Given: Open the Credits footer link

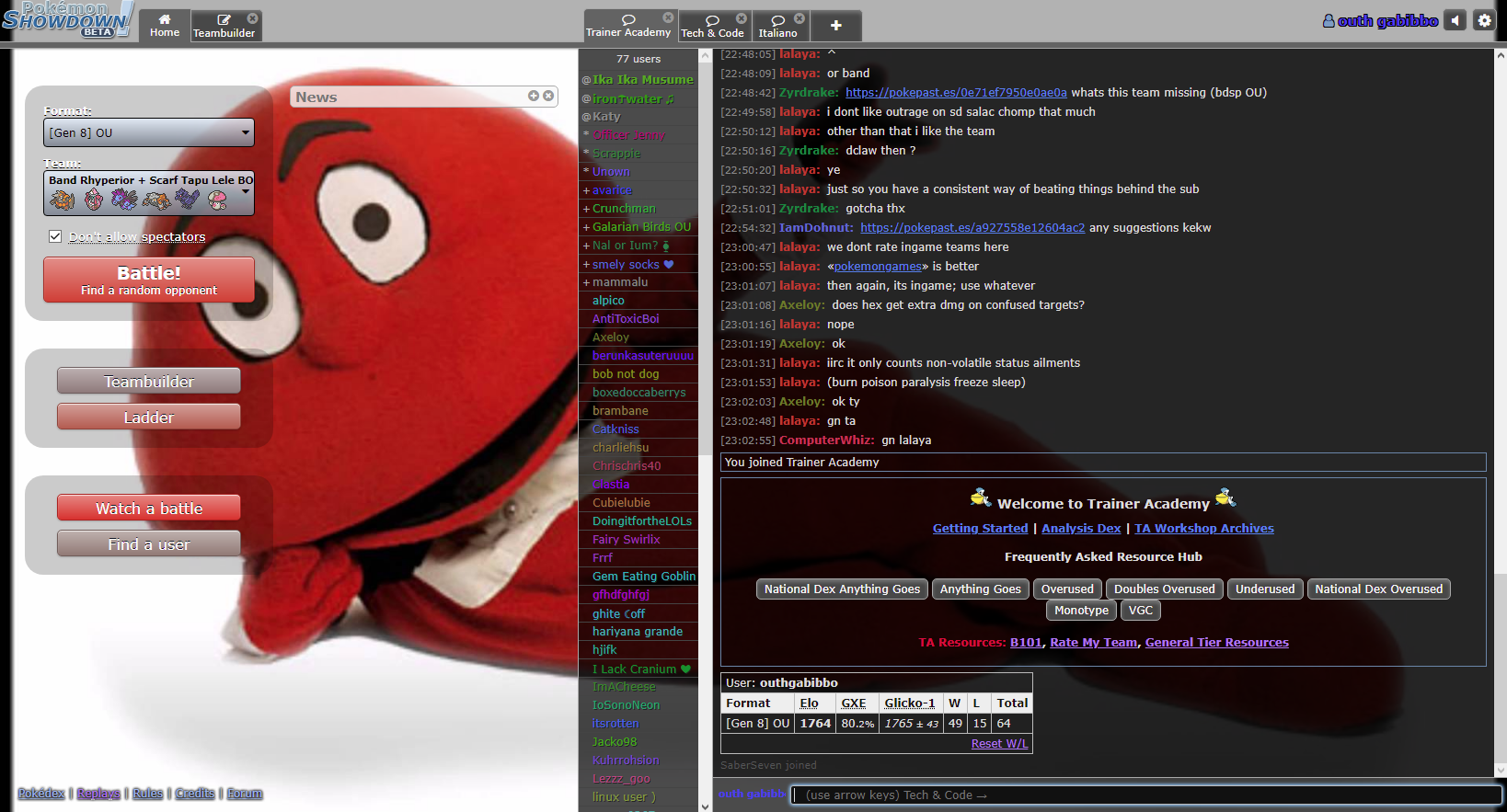Looking at the screenshot, I should point(194,793).
